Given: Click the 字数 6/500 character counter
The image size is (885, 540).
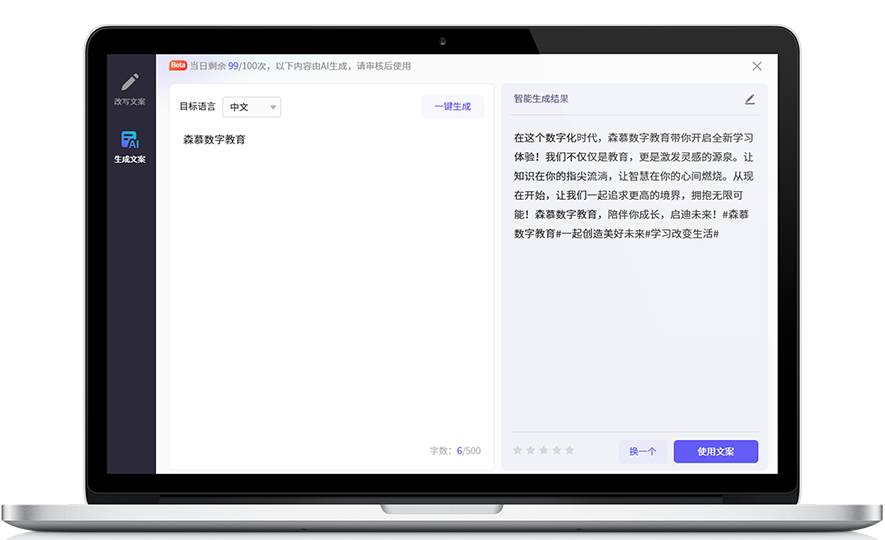Looking at the screenshot, I should tap(455, 451).
